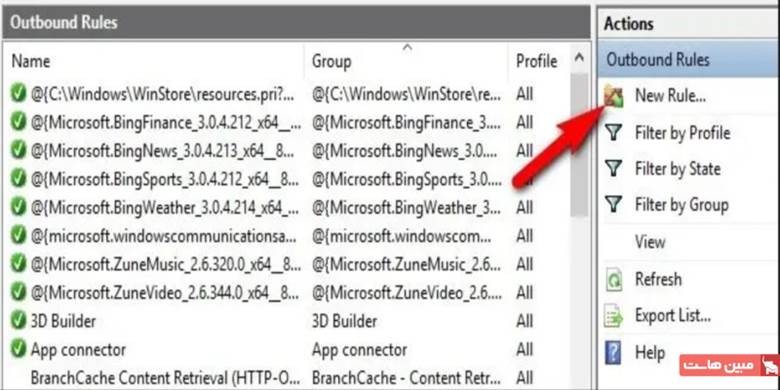
Task: Click green check icon of windowscommunications rule
Action: click(x=18, y=235)
